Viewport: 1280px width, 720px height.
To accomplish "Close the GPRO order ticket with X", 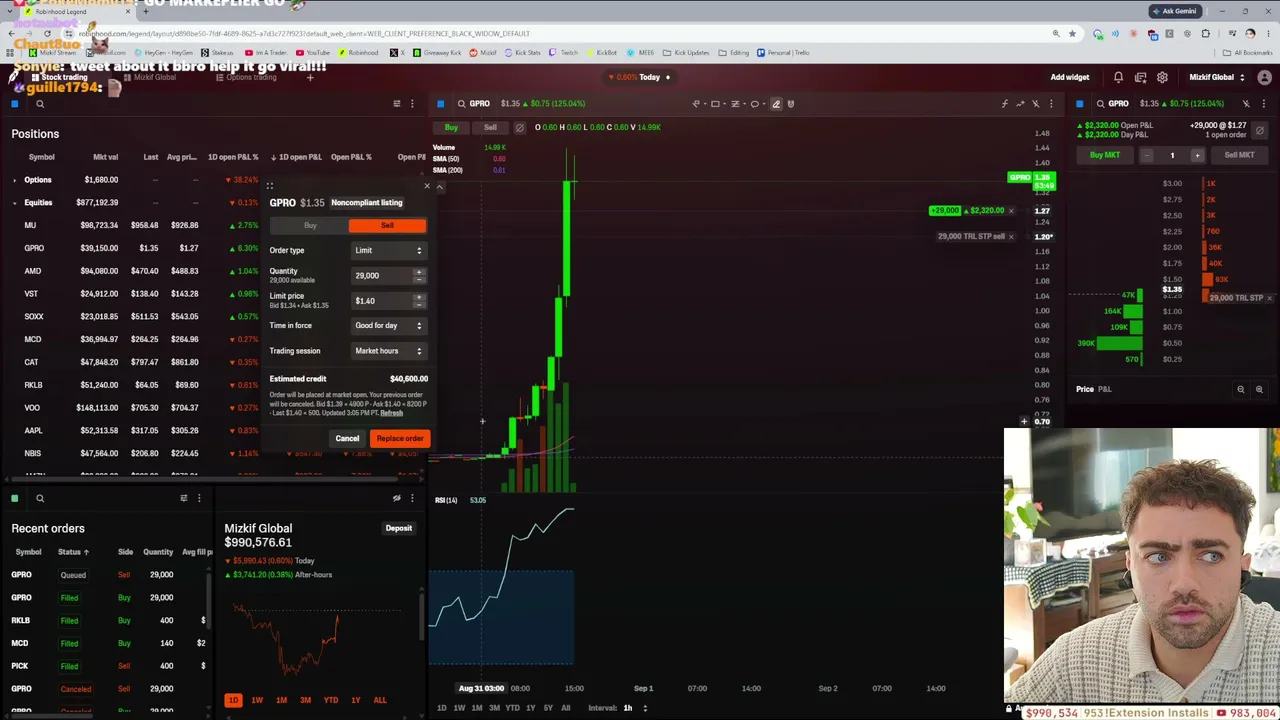I will coord(427,187).
